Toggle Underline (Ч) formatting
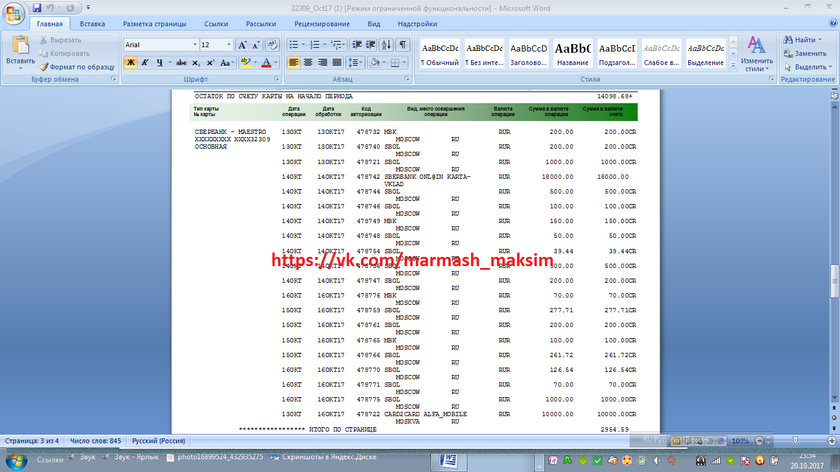The height and width of the screenshot is (472, 840). tap(159, 63)
